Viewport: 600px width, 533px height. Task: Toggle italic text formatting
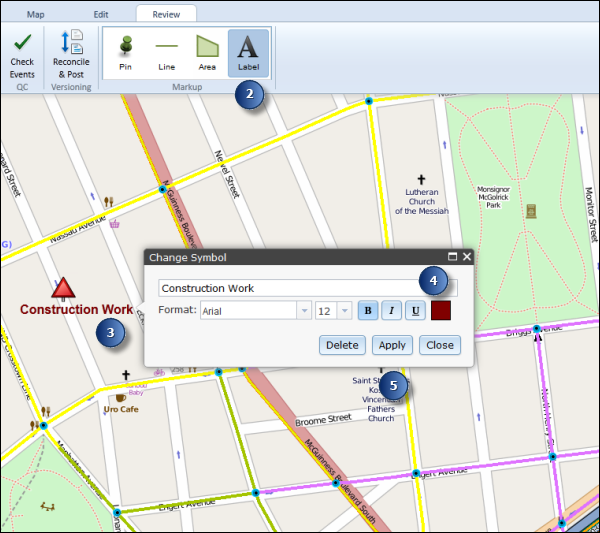point(391,311)
